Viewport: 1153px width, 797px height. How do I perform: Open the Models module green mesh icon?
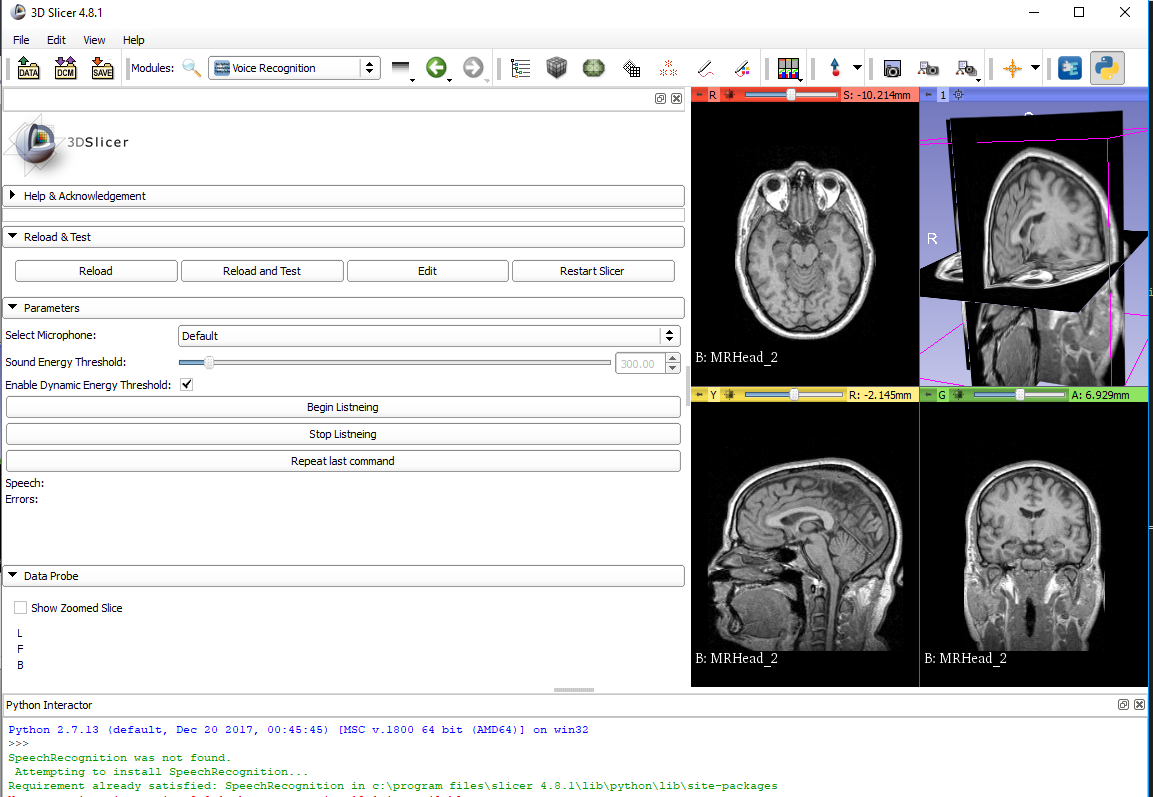pos(593,68)
